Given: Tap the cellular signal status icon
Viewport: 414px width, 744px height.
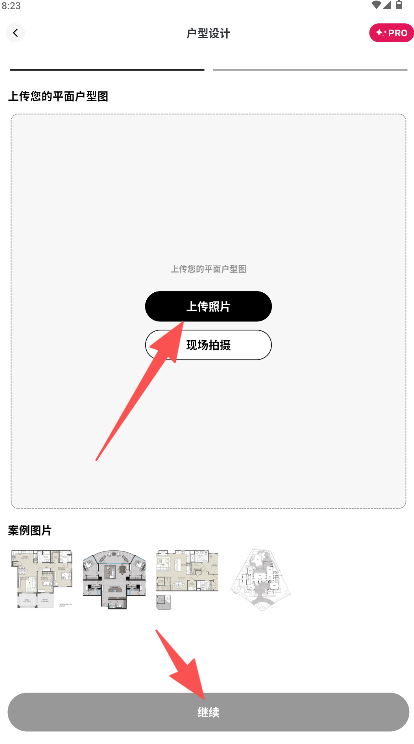Looking at the screenshot, I should (387, 5).
